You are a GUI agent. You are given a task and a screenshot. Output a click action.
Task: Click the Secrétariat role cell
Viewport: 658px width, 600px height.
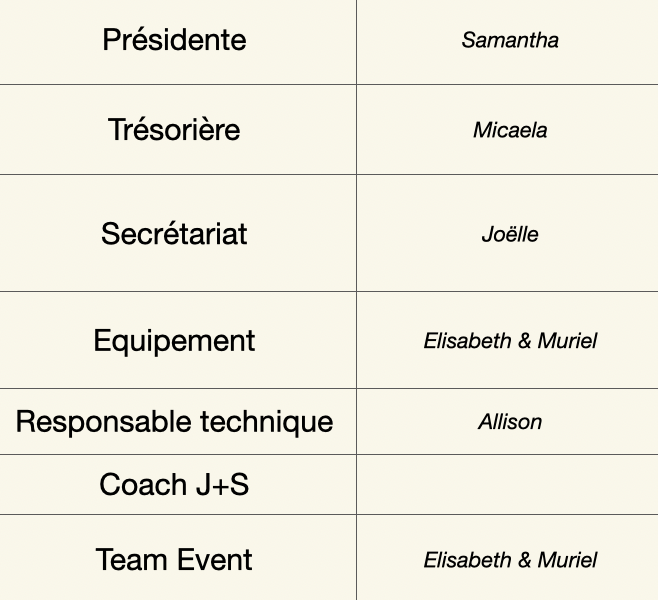[x=174, y=234]
